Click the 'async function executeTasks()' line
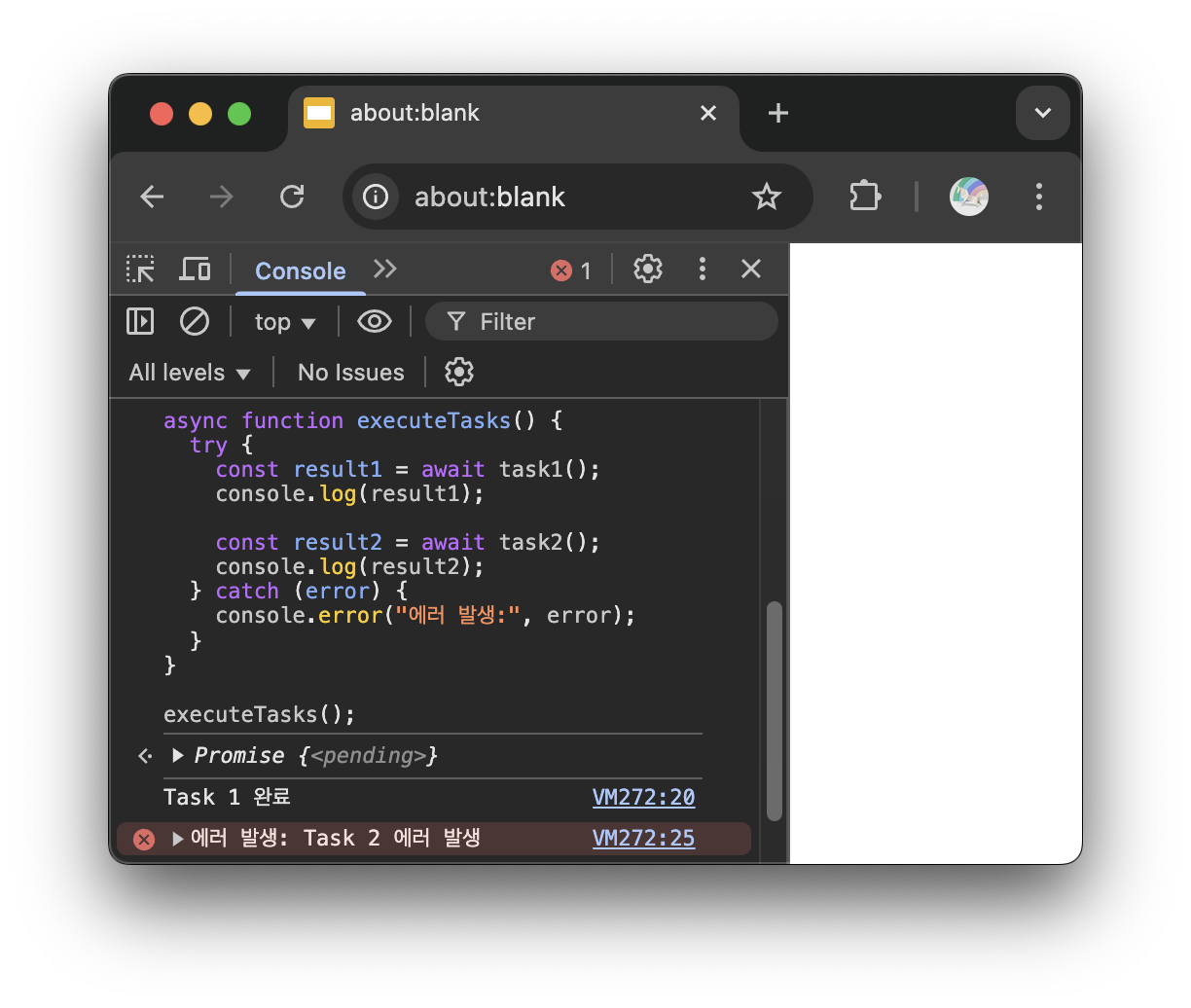 tap(363, 420)
